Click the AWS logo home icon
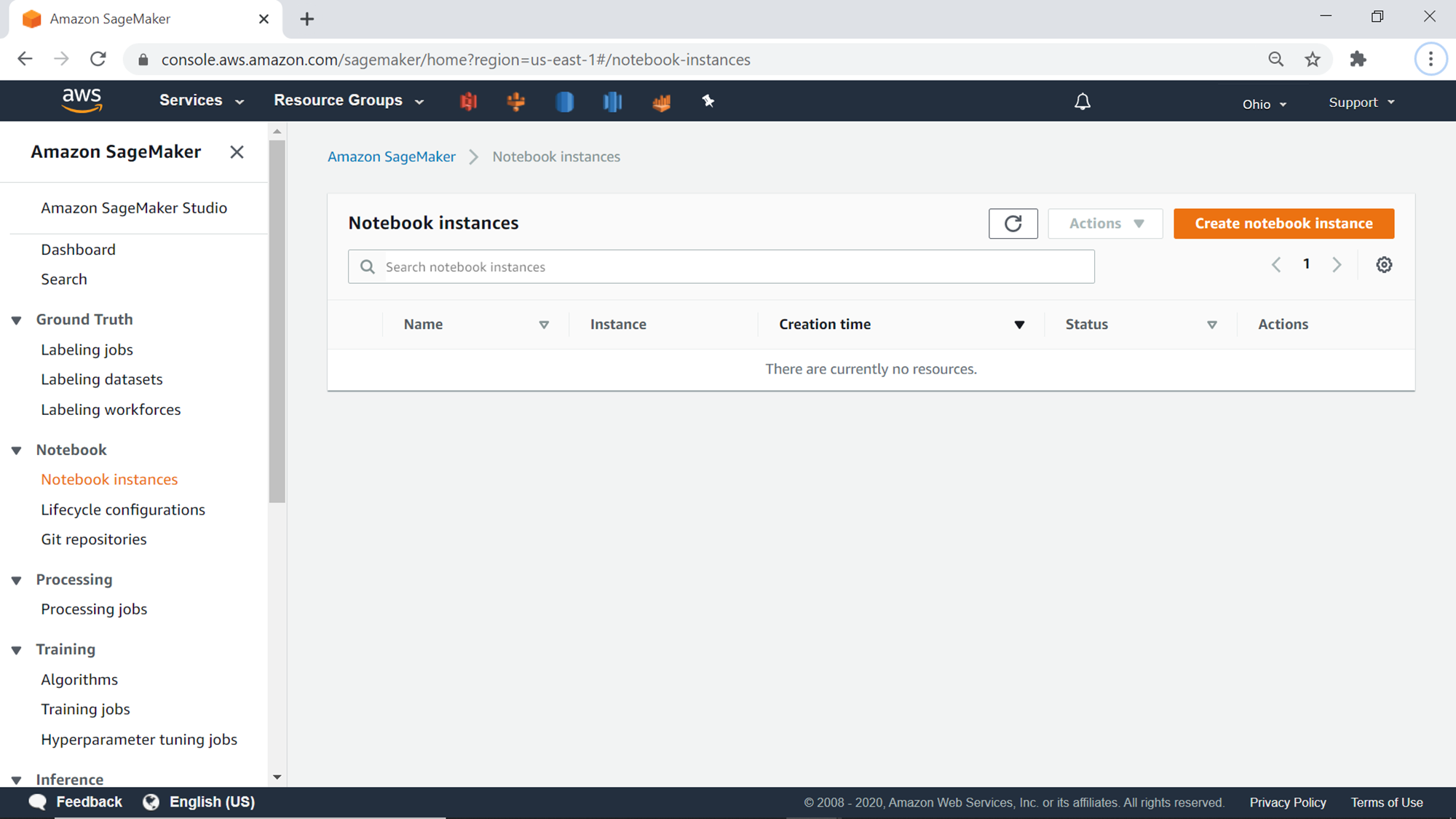Viewport: 1456px width, 819px height. [82, 100]
